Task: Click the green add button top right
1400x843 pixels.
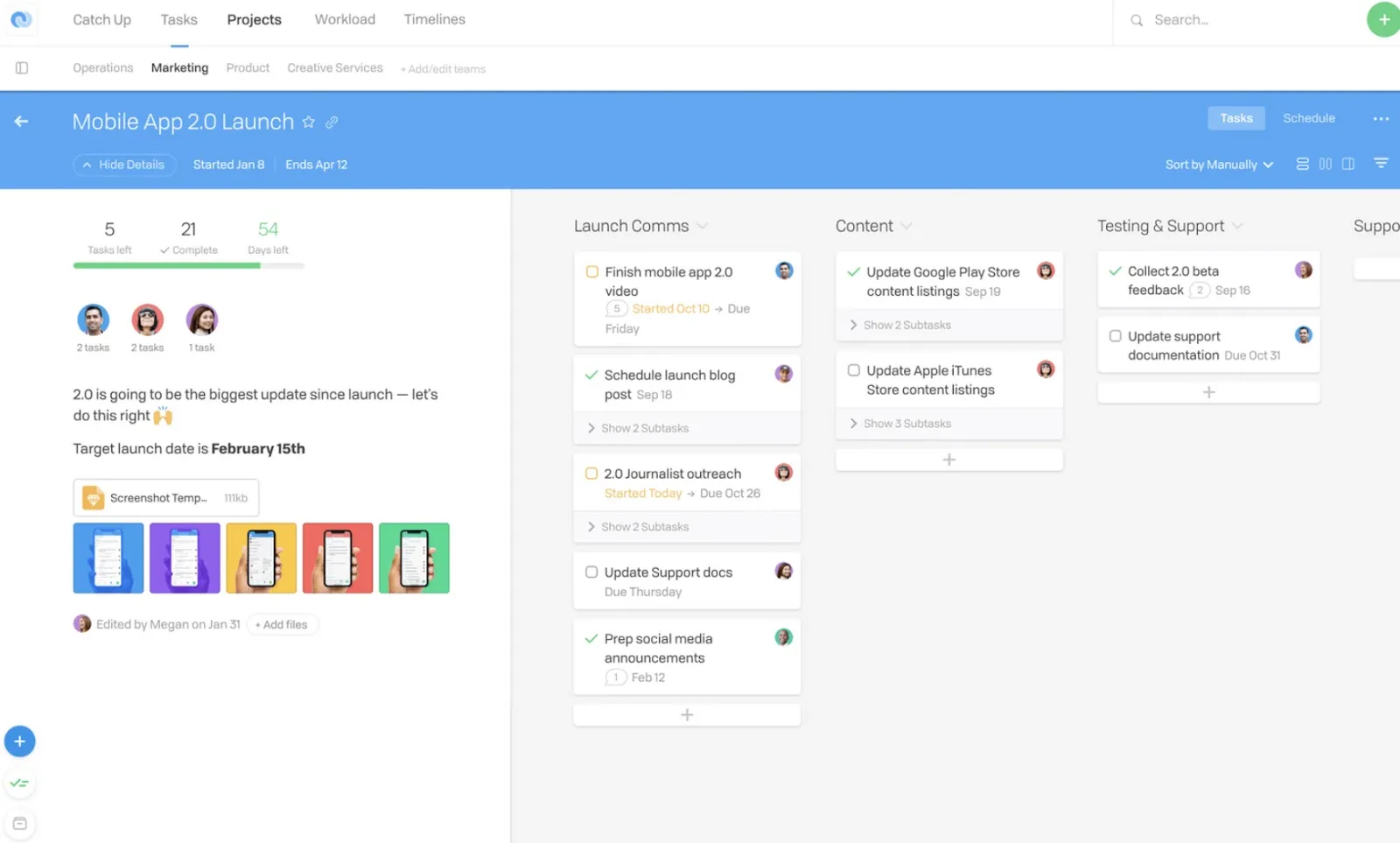Action: coord(1383,19)
